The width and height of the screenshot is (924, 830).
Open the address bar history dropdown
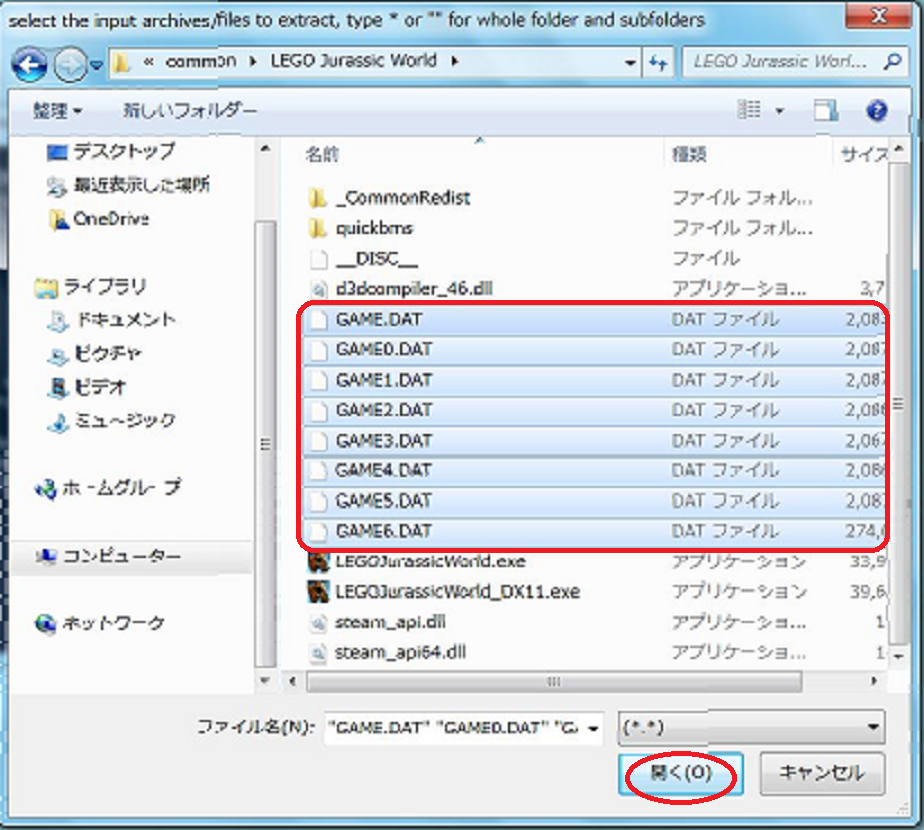[631, 62]
